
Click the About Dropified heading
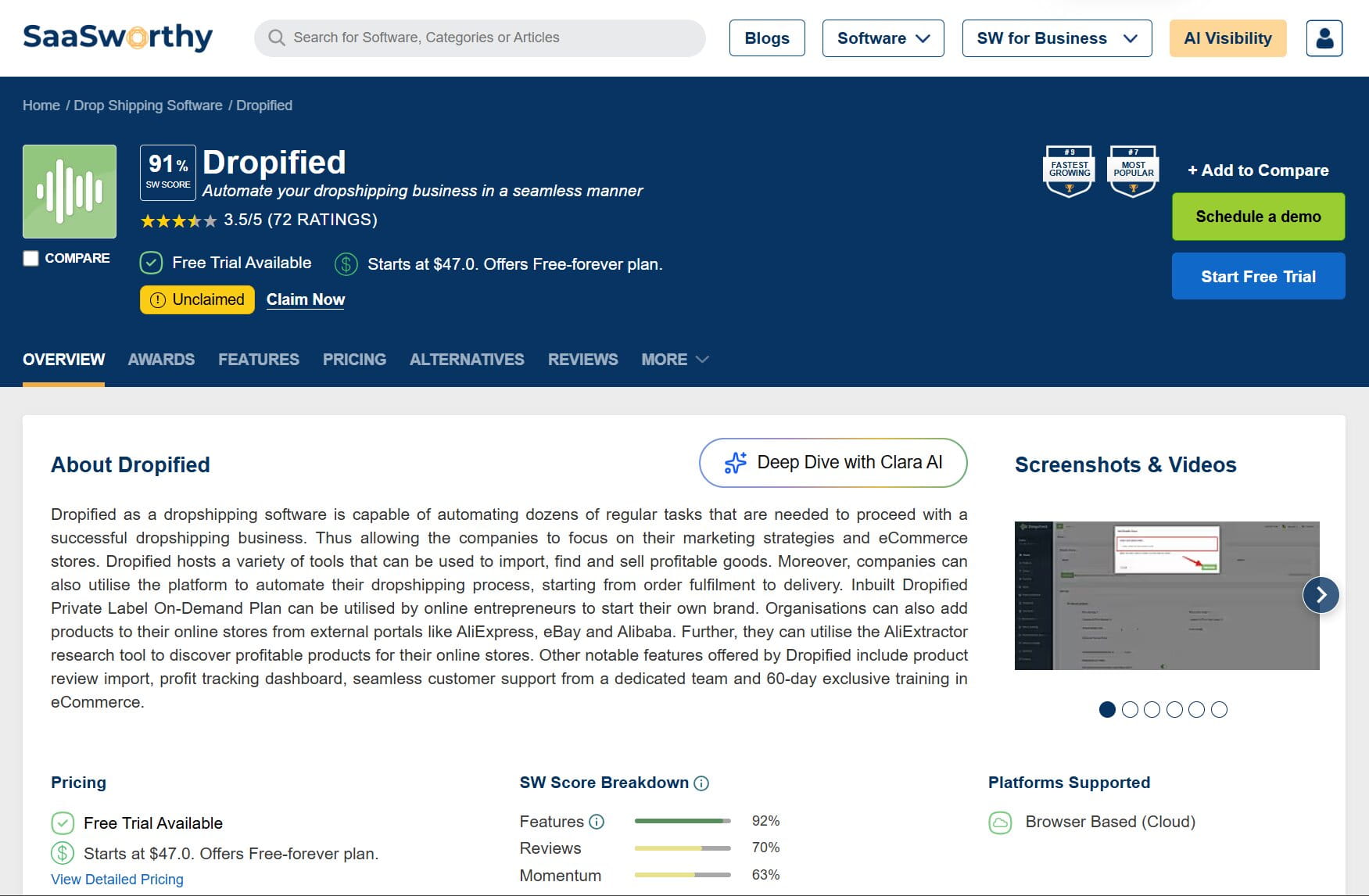pyautogui.click(x=131, y=465)
